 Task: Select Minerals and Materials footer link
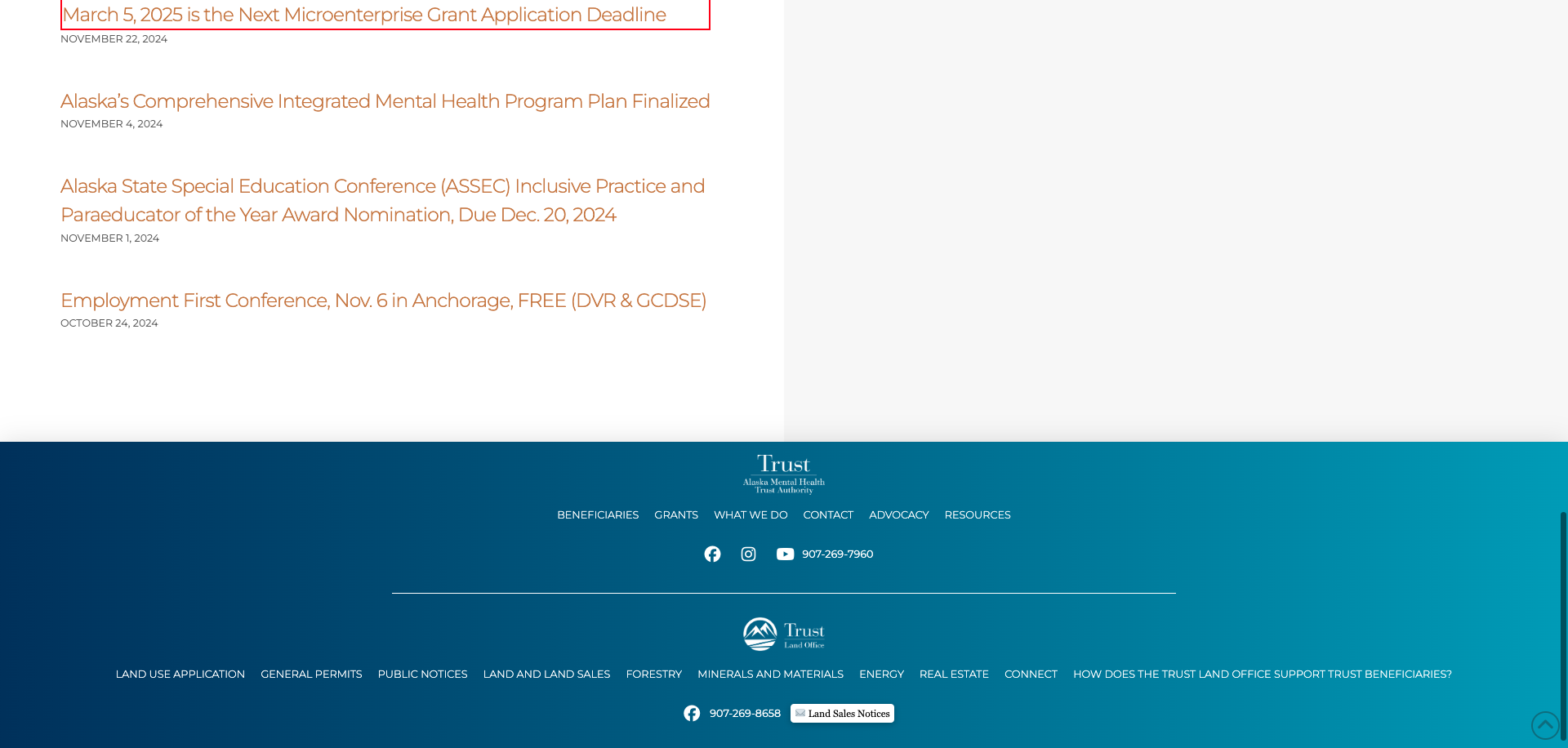click(x=770, y=675)
